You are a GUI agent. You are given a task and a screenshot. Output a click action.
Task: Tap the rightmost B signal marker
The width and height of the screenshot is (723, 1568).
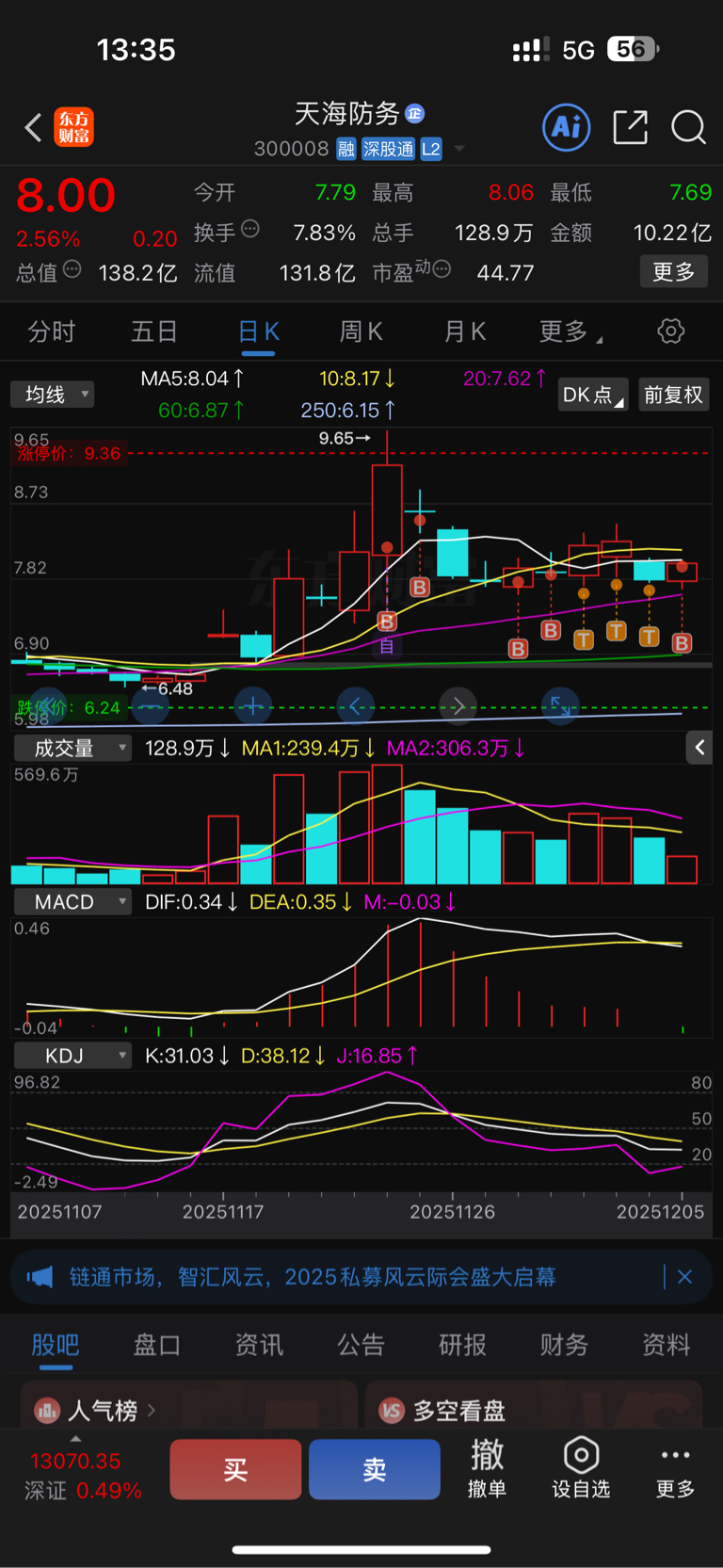(x=683, y=643)
